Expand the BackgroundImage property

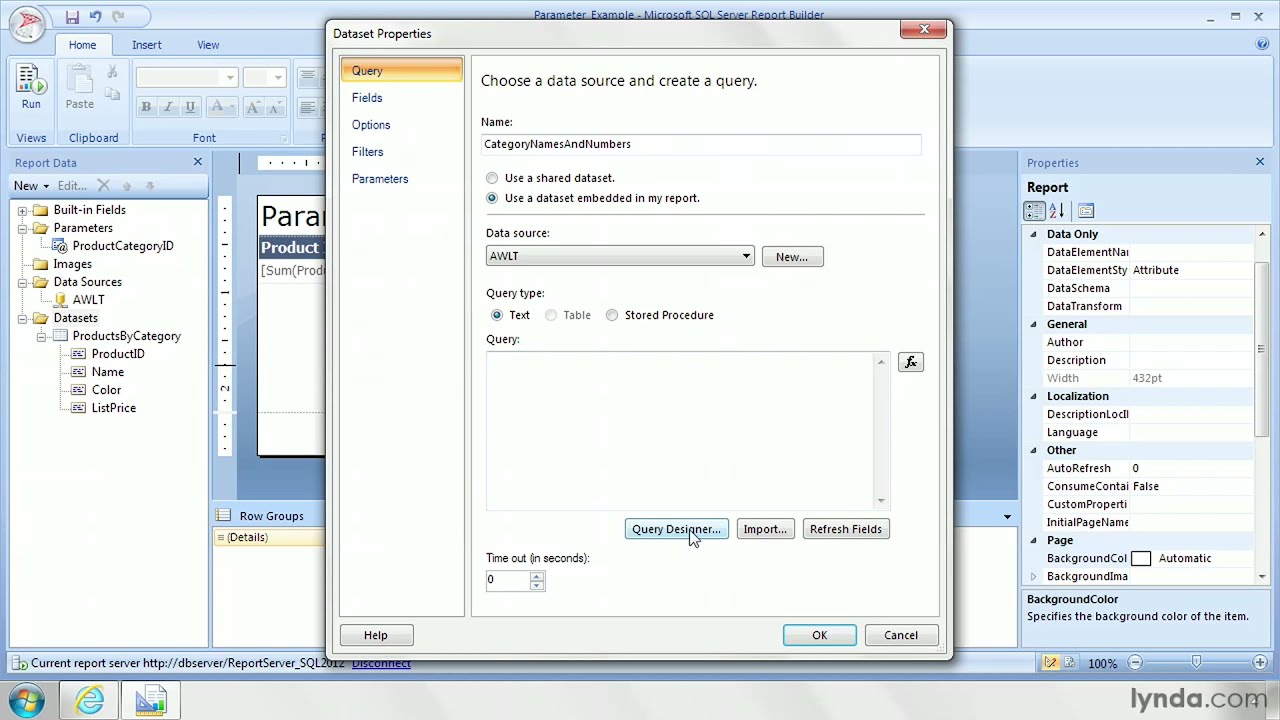point(1034,576)
